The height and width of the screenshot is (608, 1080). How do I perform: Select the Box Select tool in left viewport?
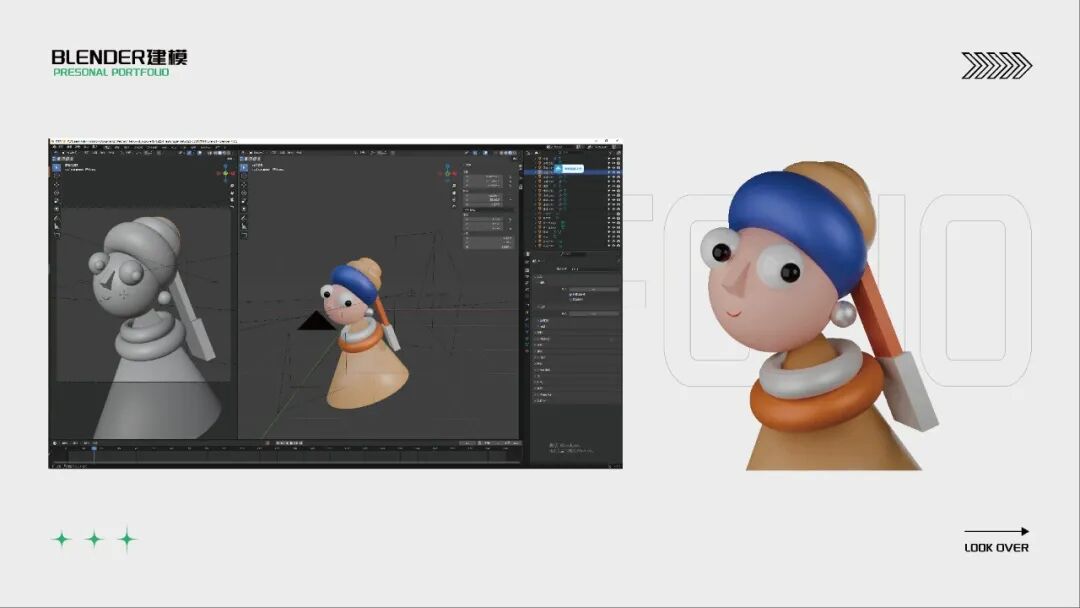pos(56,167)
